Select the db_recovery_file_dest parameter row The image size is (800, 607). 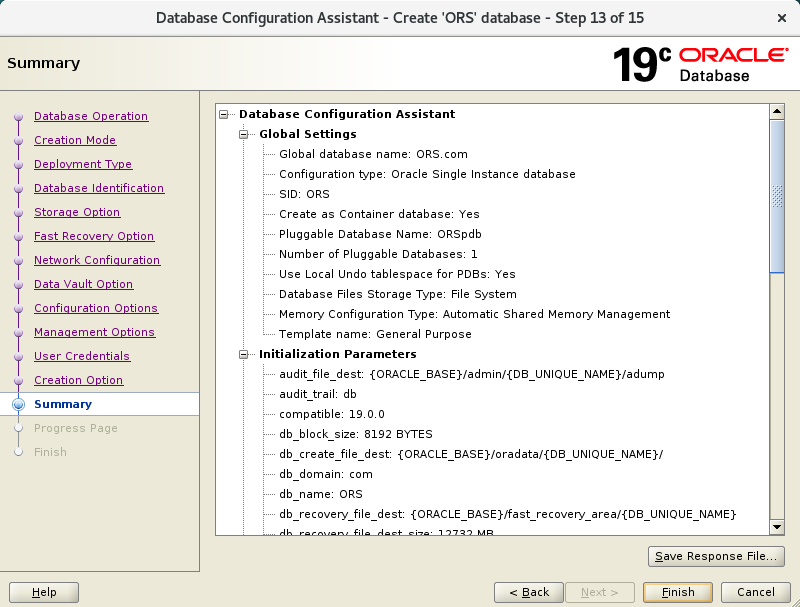[508, 514]
